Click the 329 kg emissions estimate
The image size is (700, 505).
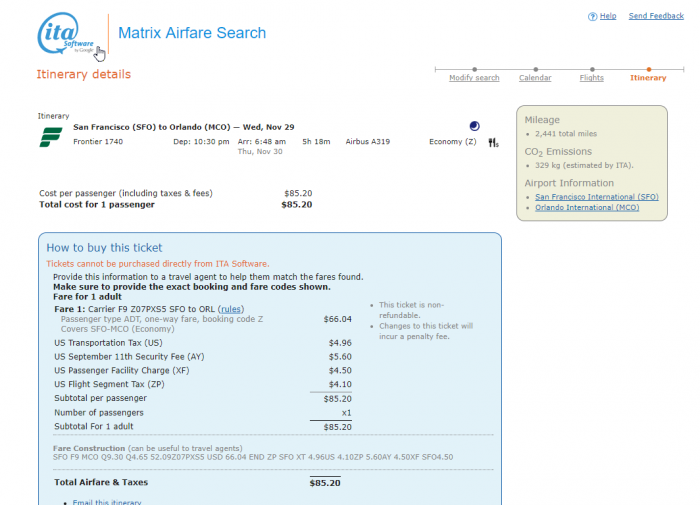tap(584, 165)
